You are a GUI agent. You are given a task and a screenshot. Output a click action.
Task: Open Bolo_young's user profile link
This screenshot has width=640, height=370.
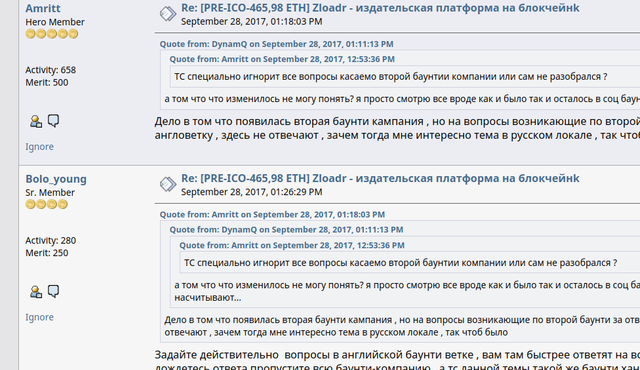56,179
